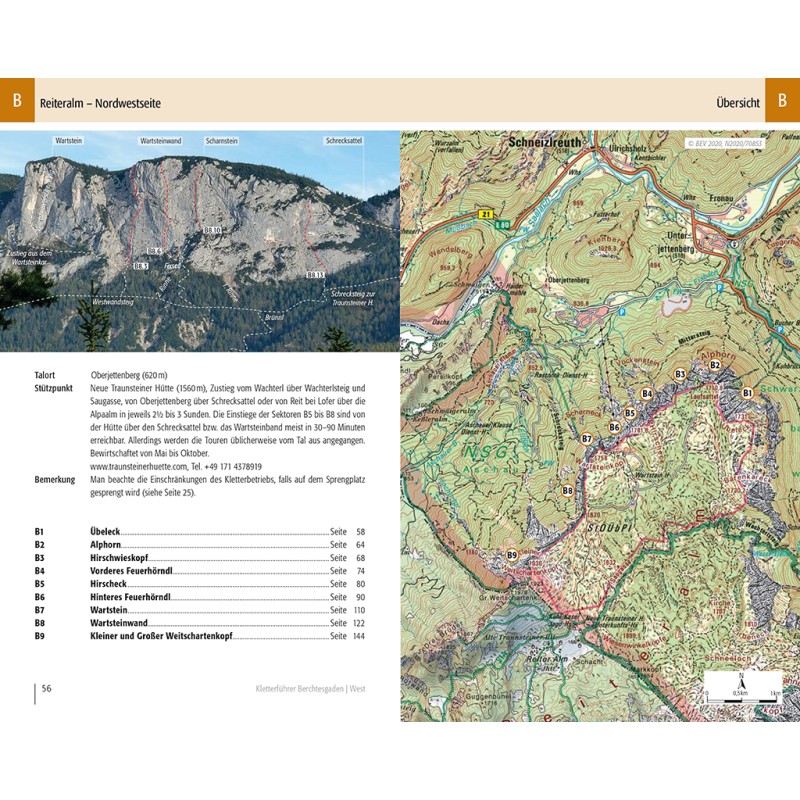This screenshot has height=800, width=800.
Task: Click the Wartsteinwand label above the photo cliff
Action: pyautogui.click(x=161, y=141)
